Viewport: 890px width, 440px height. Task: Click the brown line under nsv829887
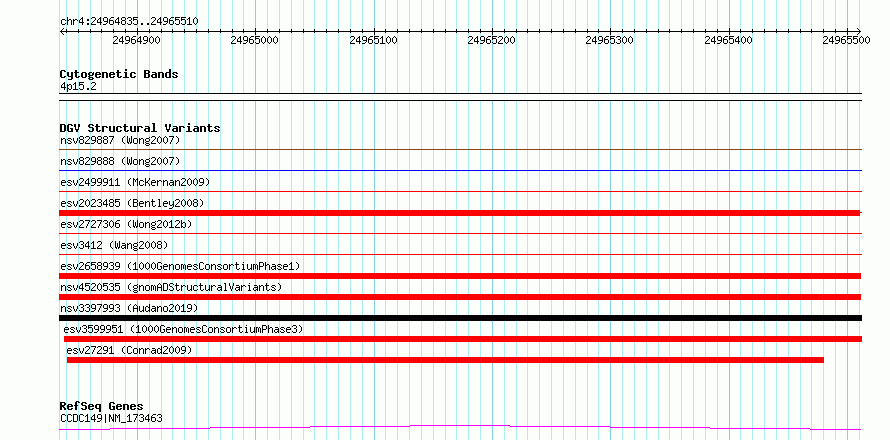click(460, 149)
